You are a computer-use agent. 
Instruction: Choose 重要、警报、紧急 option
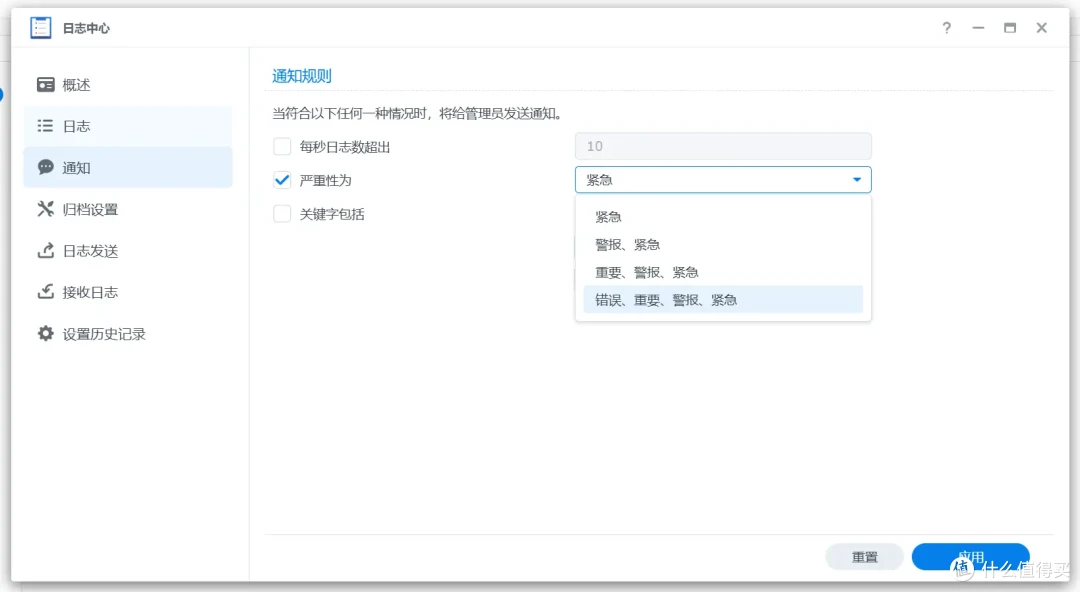(x=723, y=272)
